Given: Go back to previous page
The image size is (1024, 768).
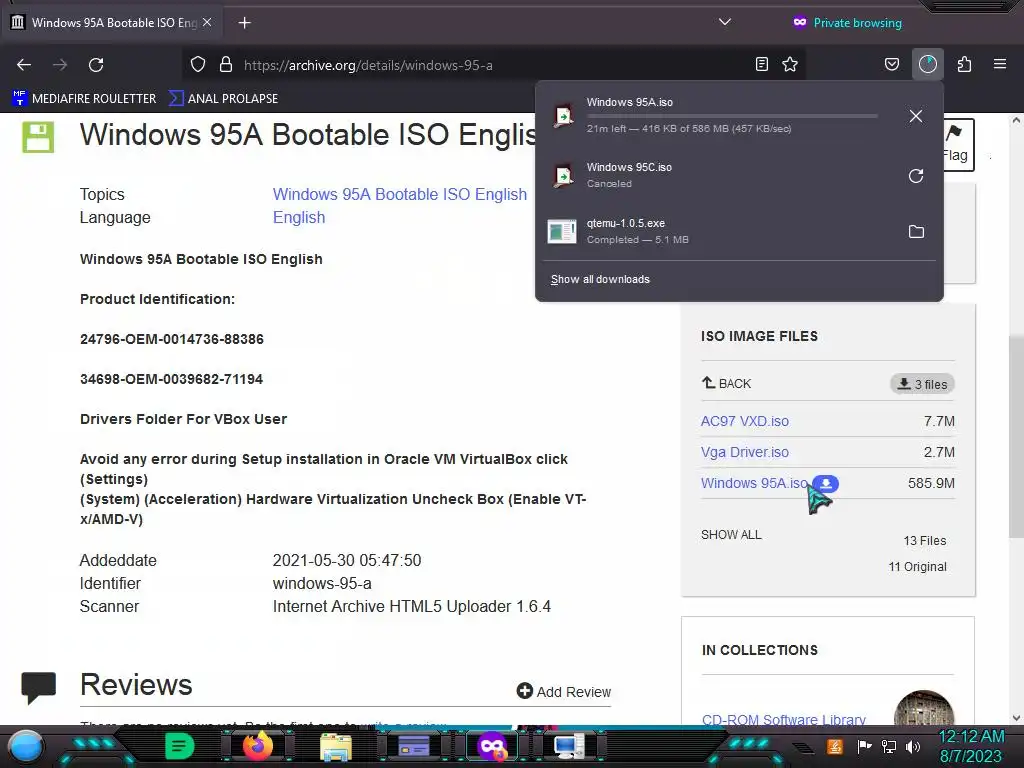Looking at the screenshot, I should click(x=24, y=65).
